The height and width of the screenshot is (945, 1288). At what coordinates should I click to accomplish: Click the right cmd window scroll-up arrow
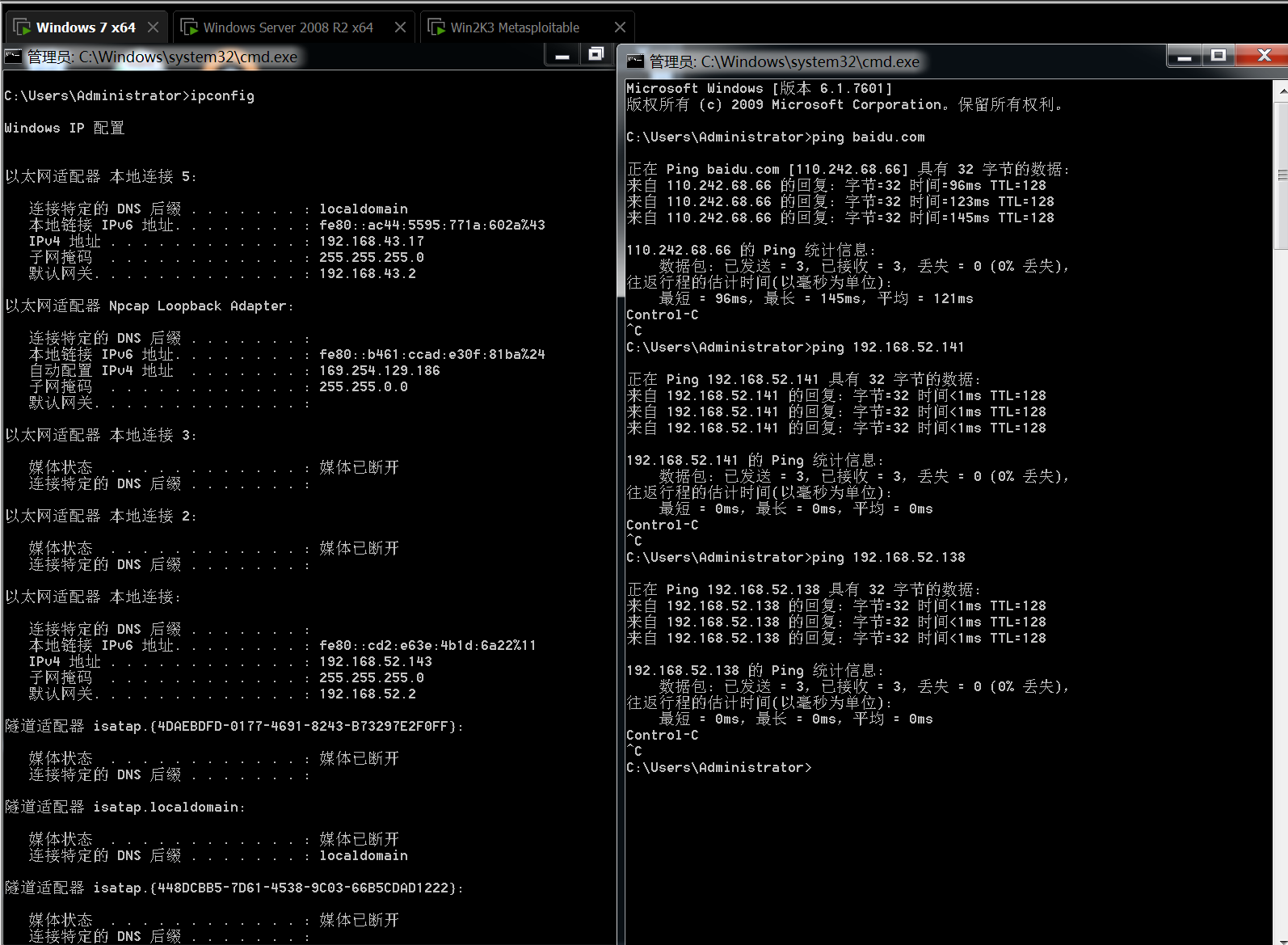(1282, 91)
